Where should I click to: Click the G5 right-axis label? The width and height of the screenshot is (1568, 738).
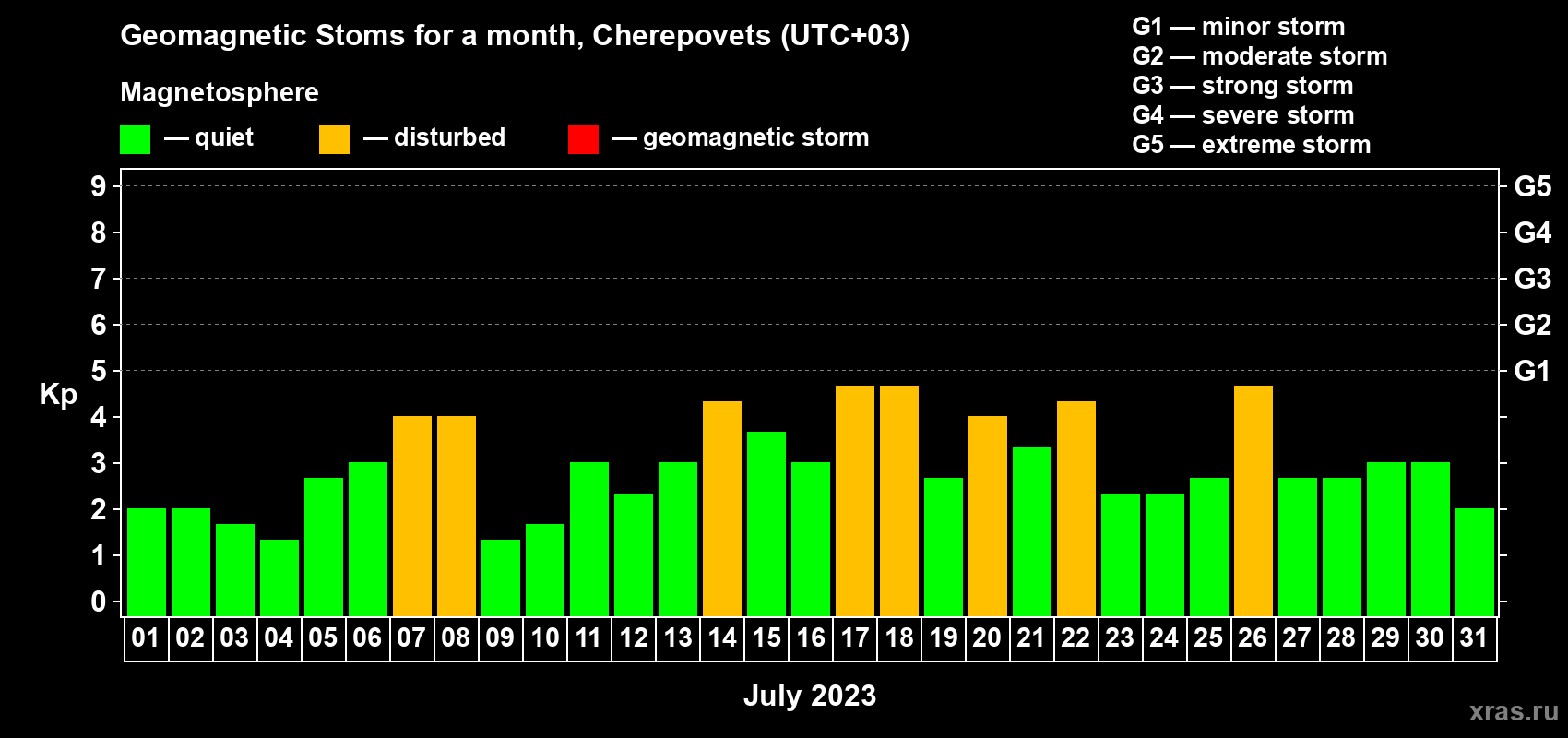click(1533, 186)
